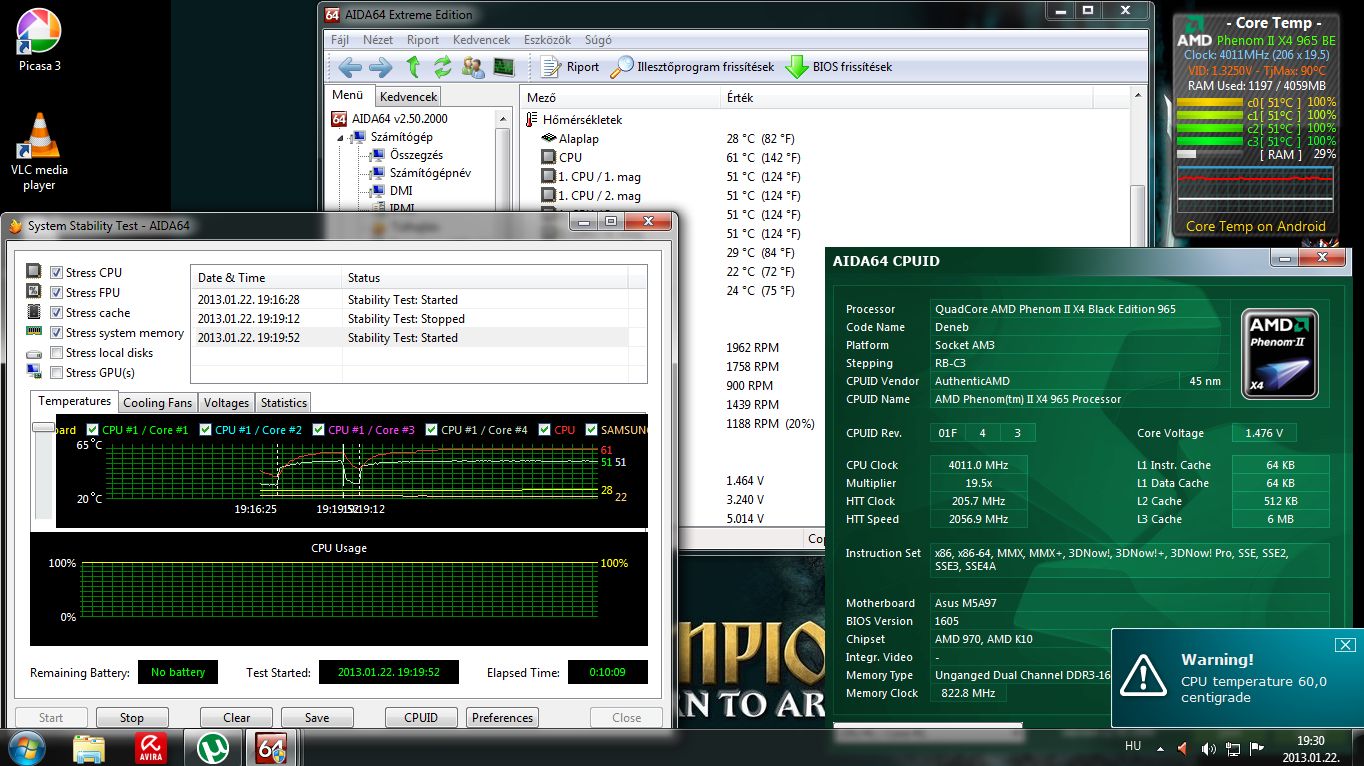Enable the Stress local disks checkbox

coord(57,353)
